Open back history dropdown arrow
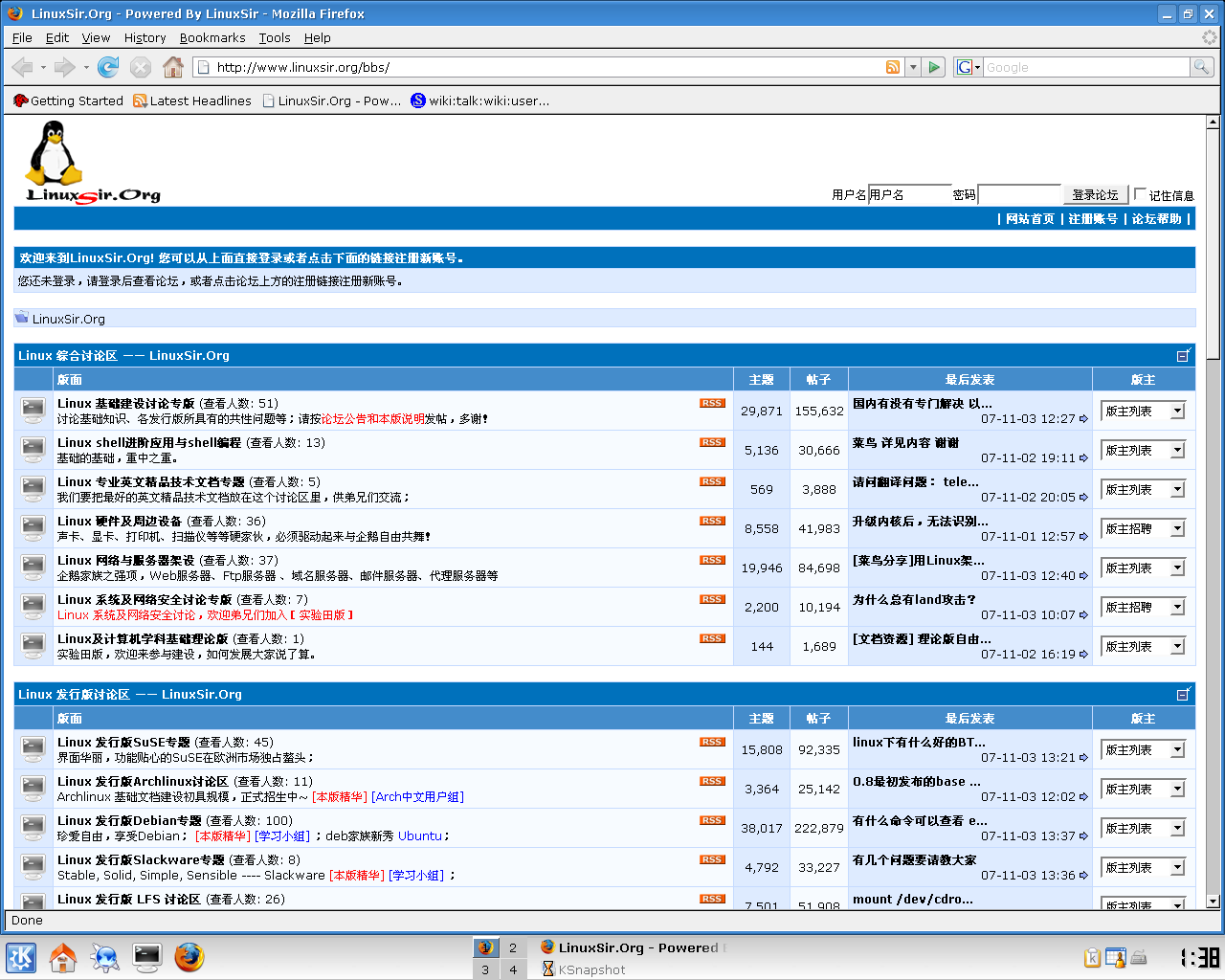1225x980 pixels. click(x=44, y=67)
